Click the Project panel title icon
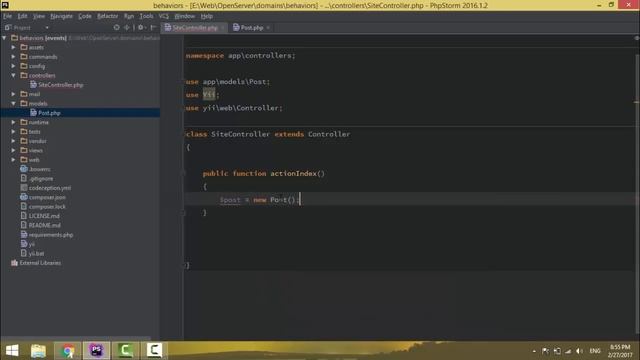Screen dimensions: 640x360 pyautogui.click(x=8, y=28)
